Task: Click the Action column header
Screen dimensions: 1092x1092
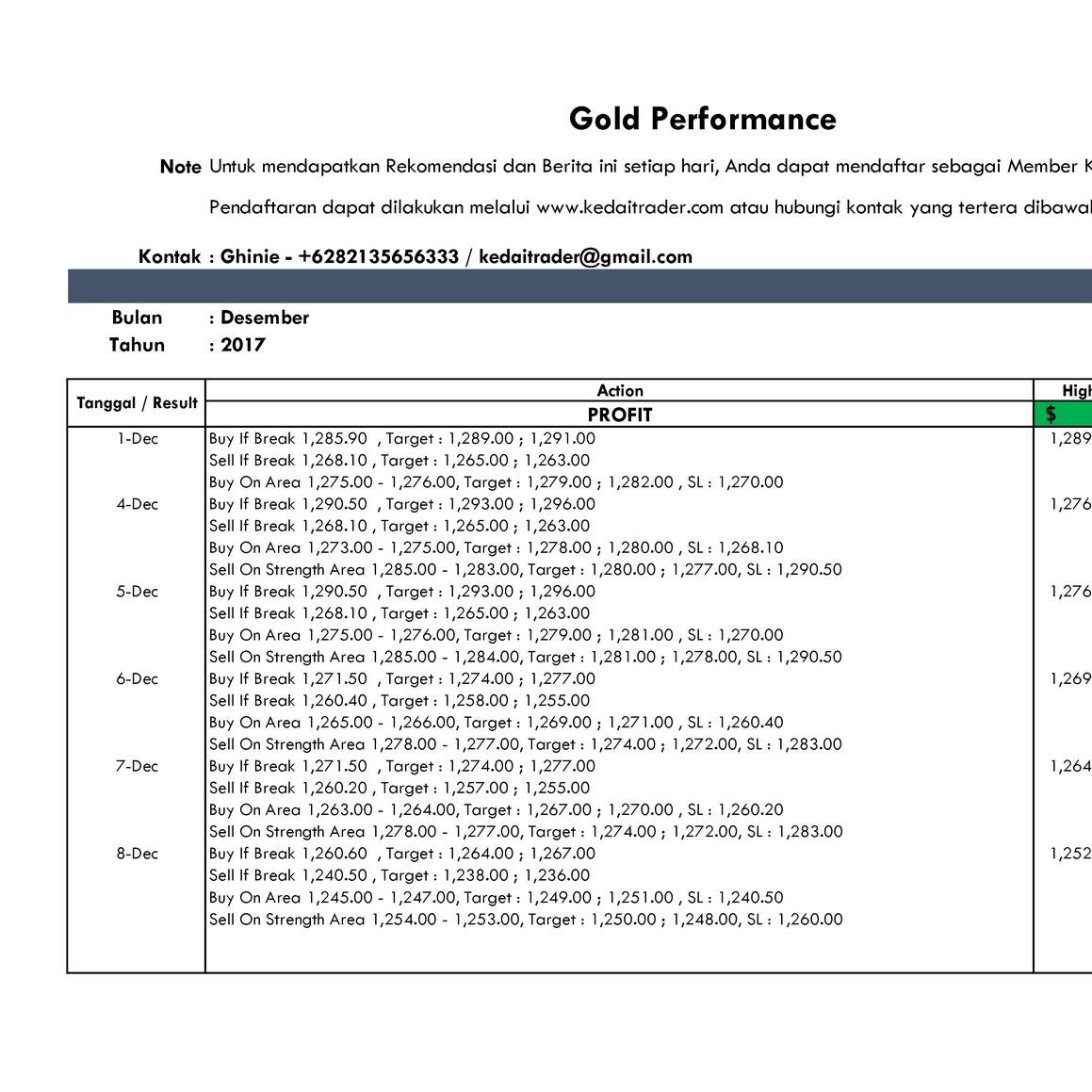Action: tap(619, 390)
